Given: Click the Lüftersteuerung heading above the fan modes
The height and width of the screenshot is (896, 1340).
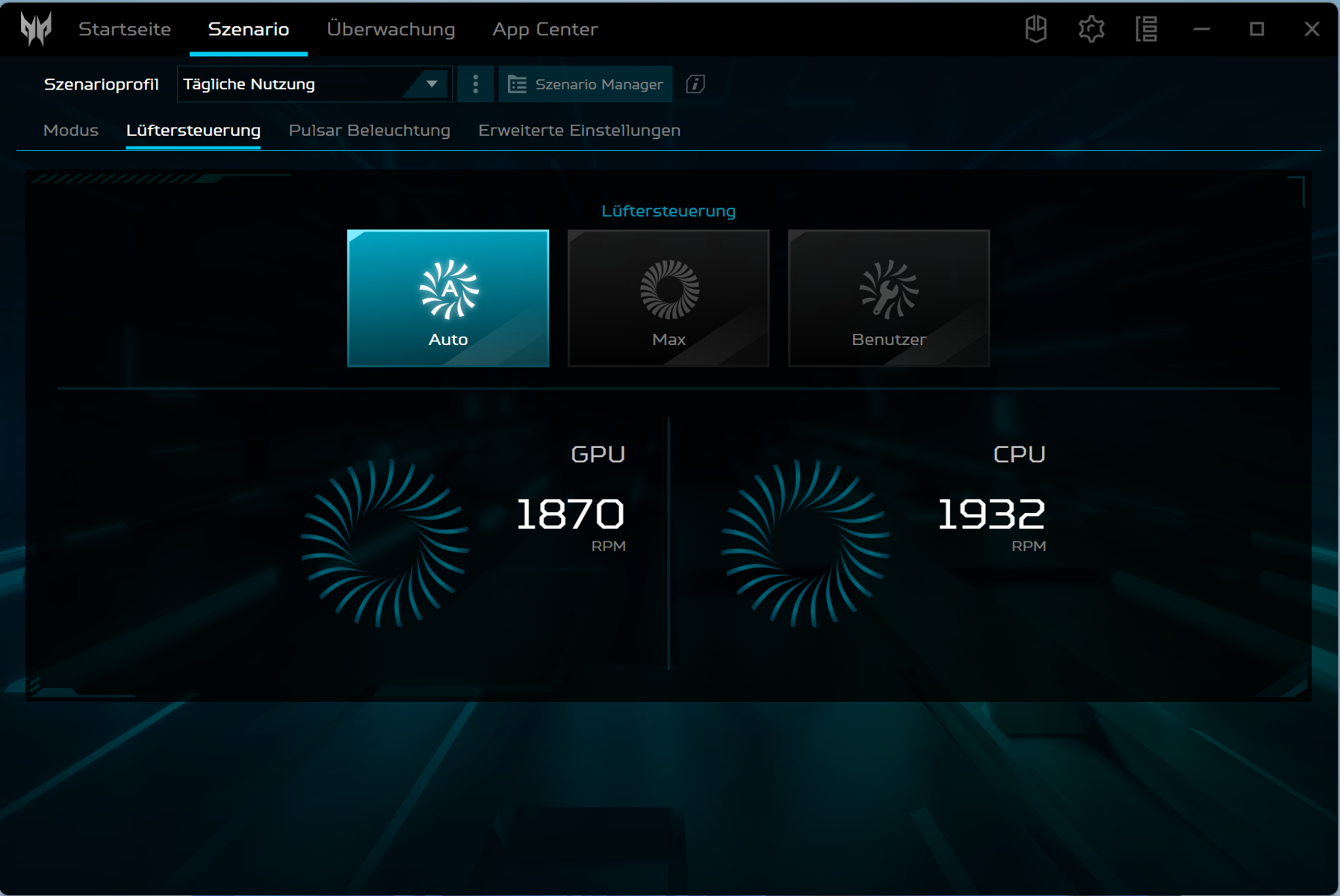Looking at the screenshot, I should (x=669, y=211).
